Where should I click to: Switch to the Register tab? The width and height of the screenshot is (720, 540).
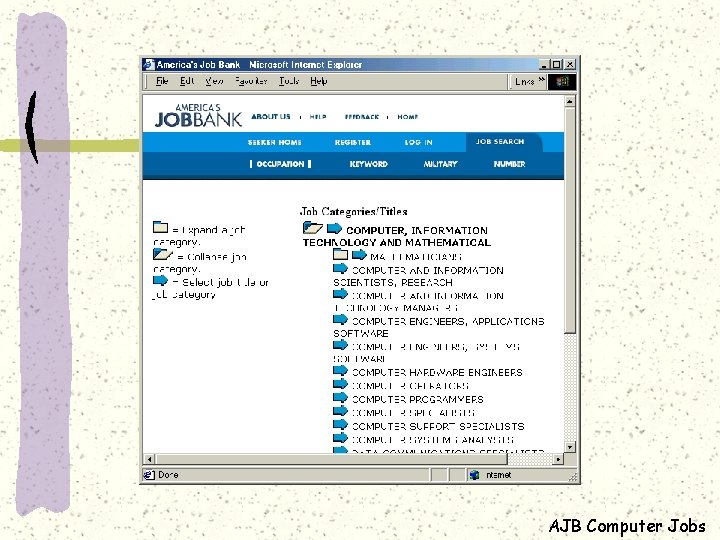point(353,142)
